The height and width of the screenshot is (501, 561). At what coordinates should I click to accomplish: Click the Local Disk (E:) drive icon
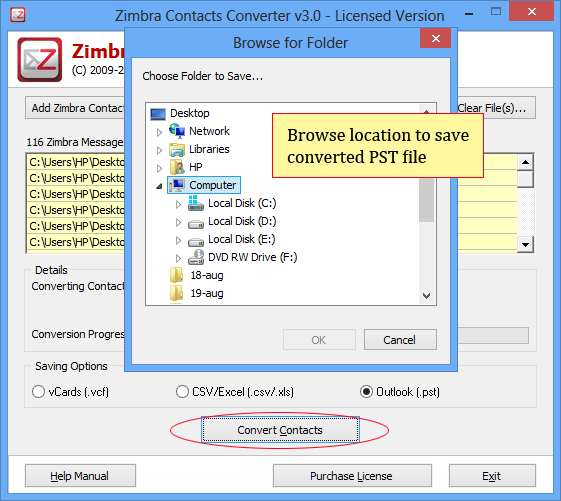tap(196, 242)
